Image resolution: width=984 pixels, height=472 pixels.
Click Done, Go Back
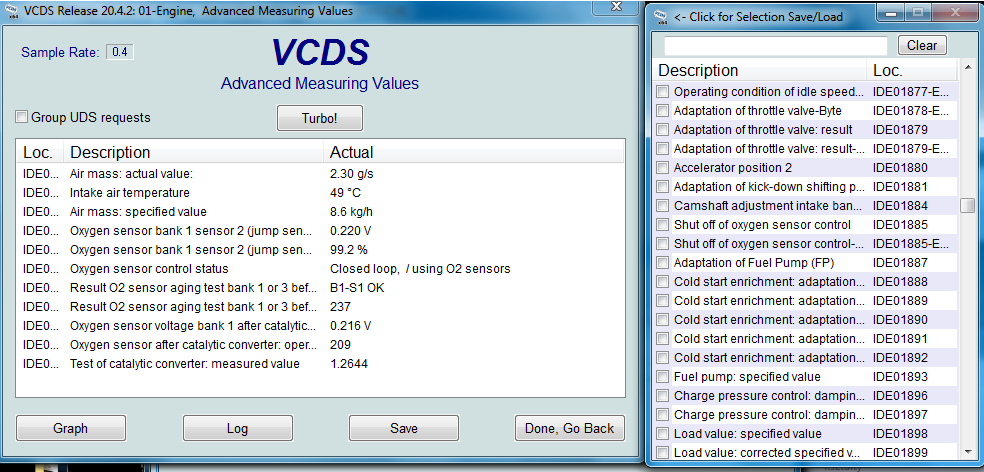(x=570, y=428)
